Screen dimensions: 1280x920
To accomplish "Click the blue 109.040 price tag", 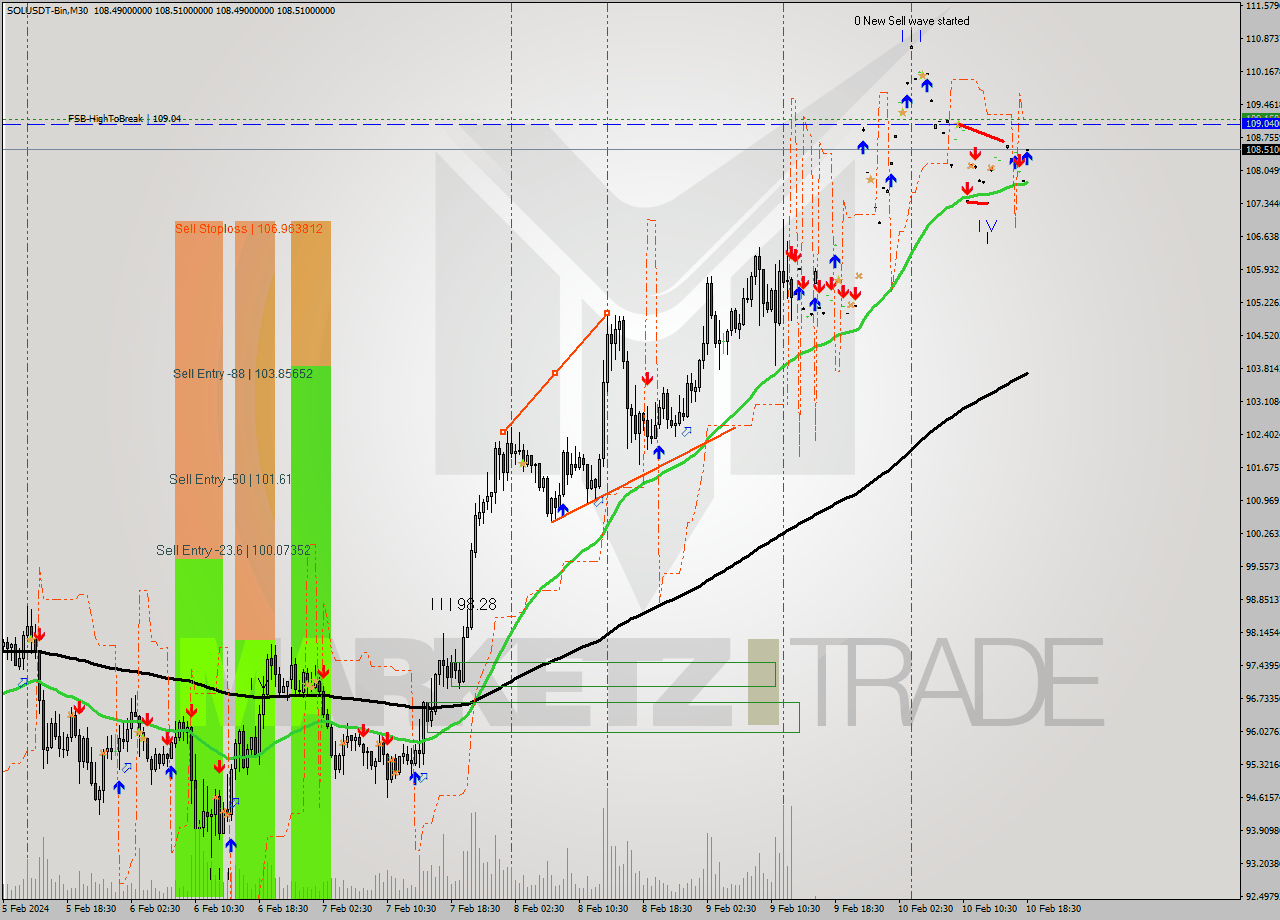I will (1260, 123).
